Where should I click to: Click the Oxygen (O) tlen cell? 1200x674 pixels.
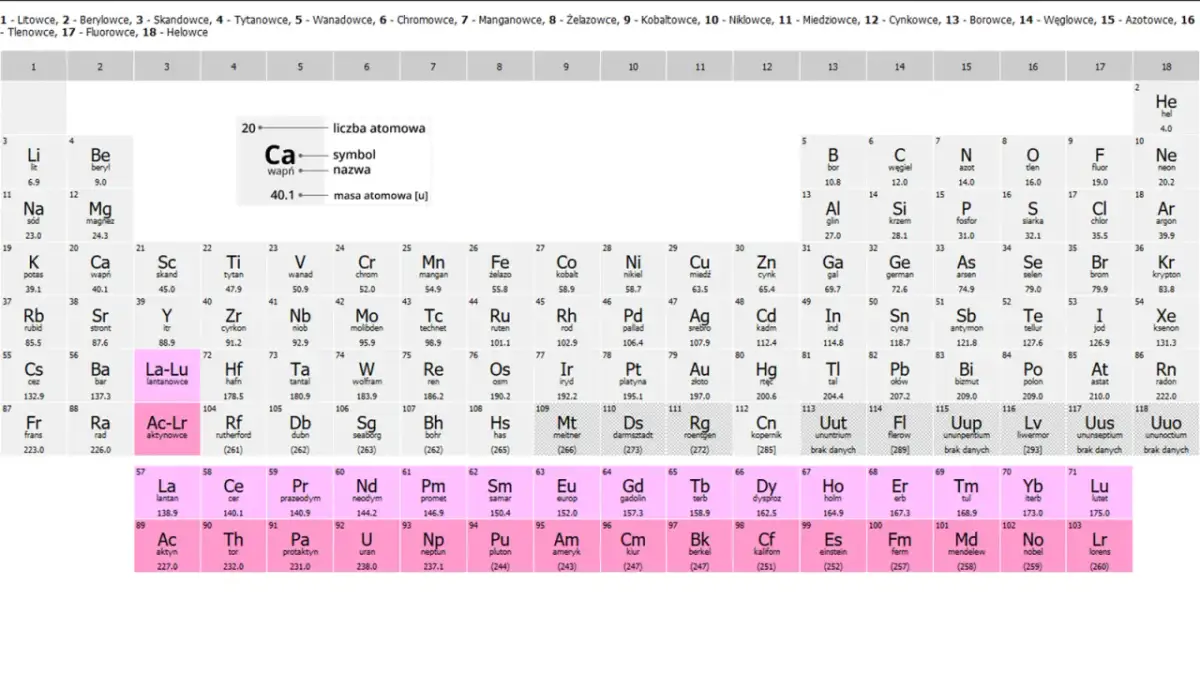[1033, 161]
